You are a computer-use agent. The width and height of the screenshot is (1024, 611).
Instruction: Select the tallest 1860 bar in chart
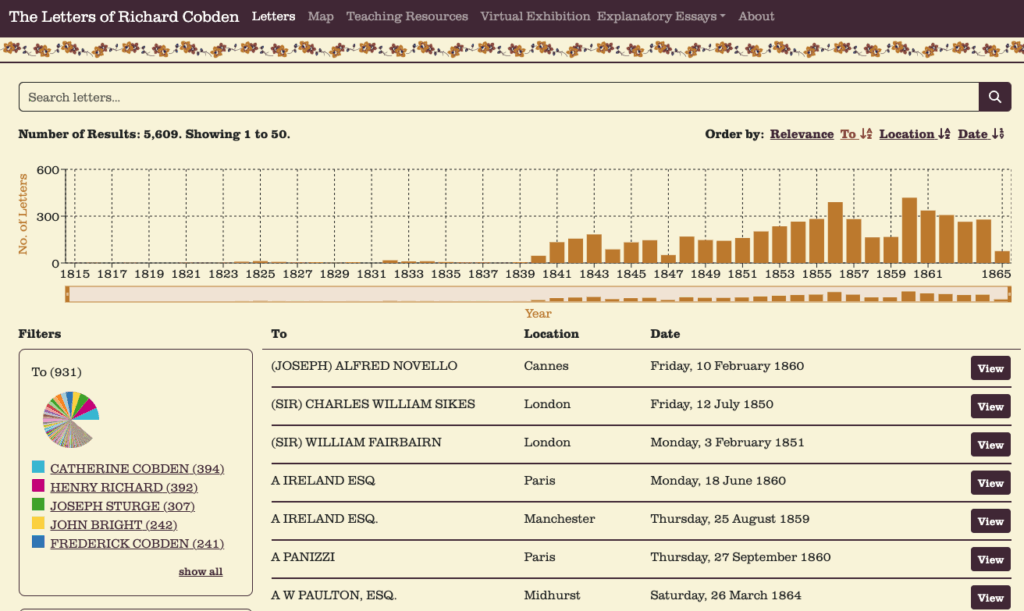pos(909,230)
